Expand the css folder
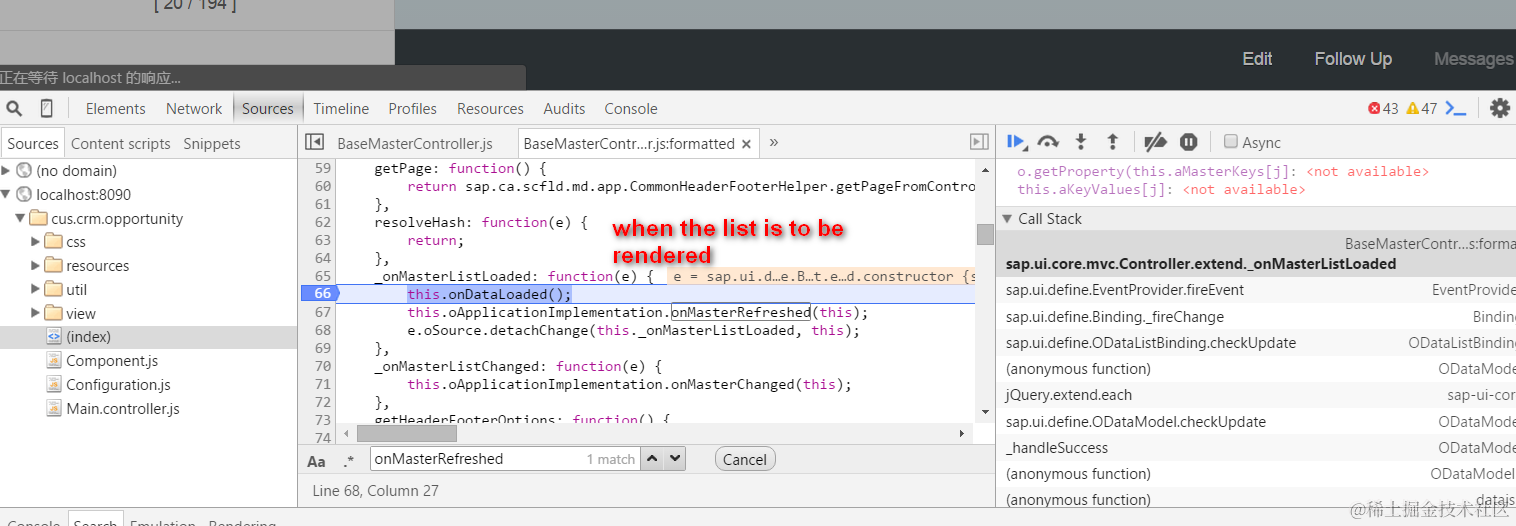The image size is (1516, 526). (36, 242)
